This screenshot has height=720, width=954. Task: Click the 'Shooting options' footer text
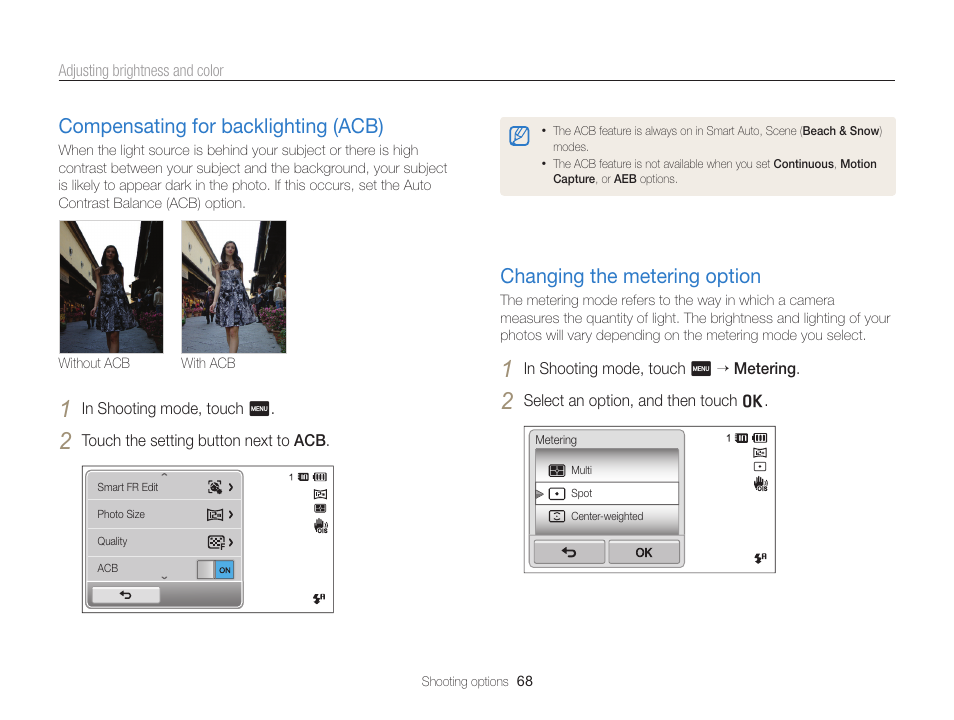tap(465, 682)
